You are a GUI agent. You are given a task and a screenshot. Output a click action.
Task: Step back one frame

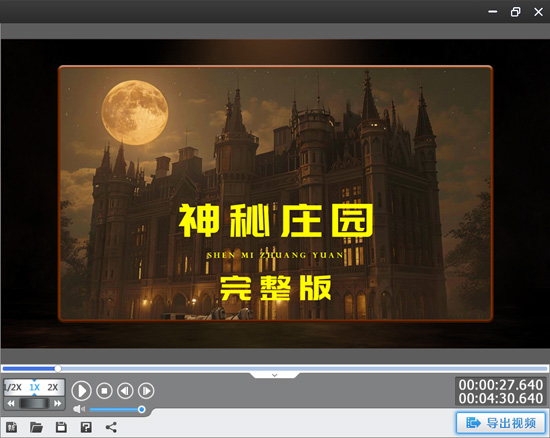[125, 391]
